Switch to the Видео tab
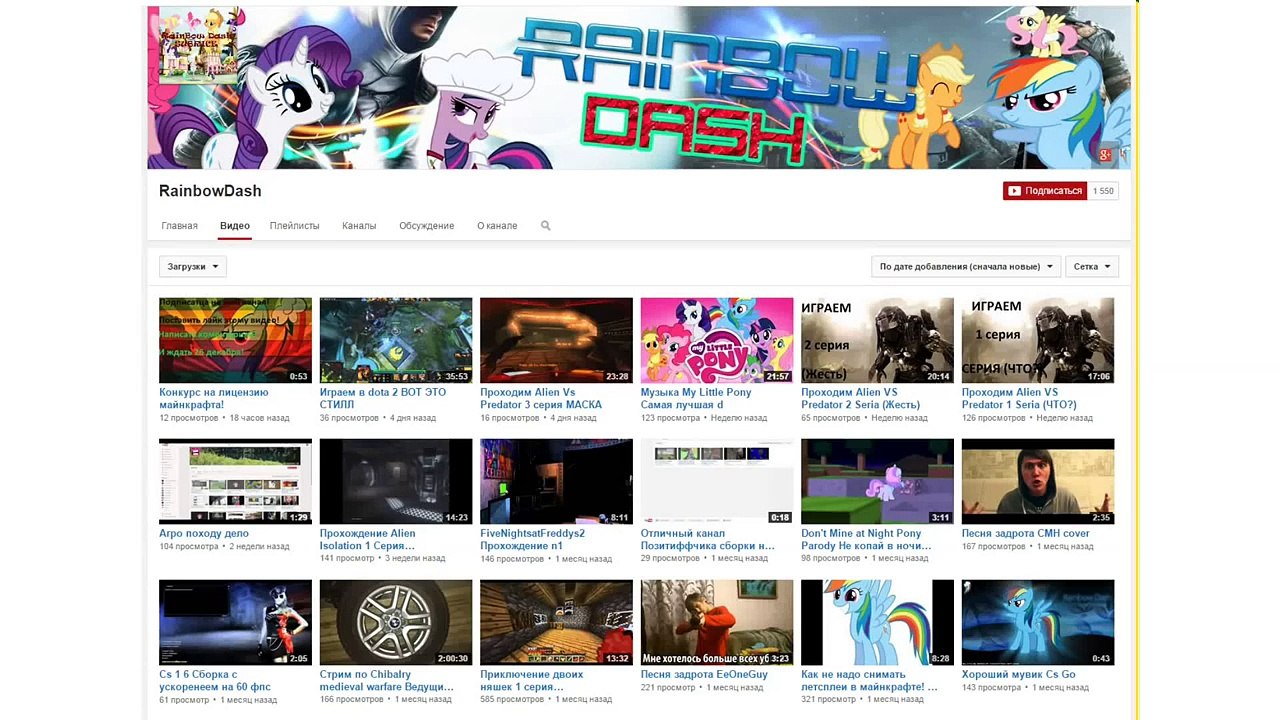This screenshot has height=720, width=1280. tap(235, 226)
